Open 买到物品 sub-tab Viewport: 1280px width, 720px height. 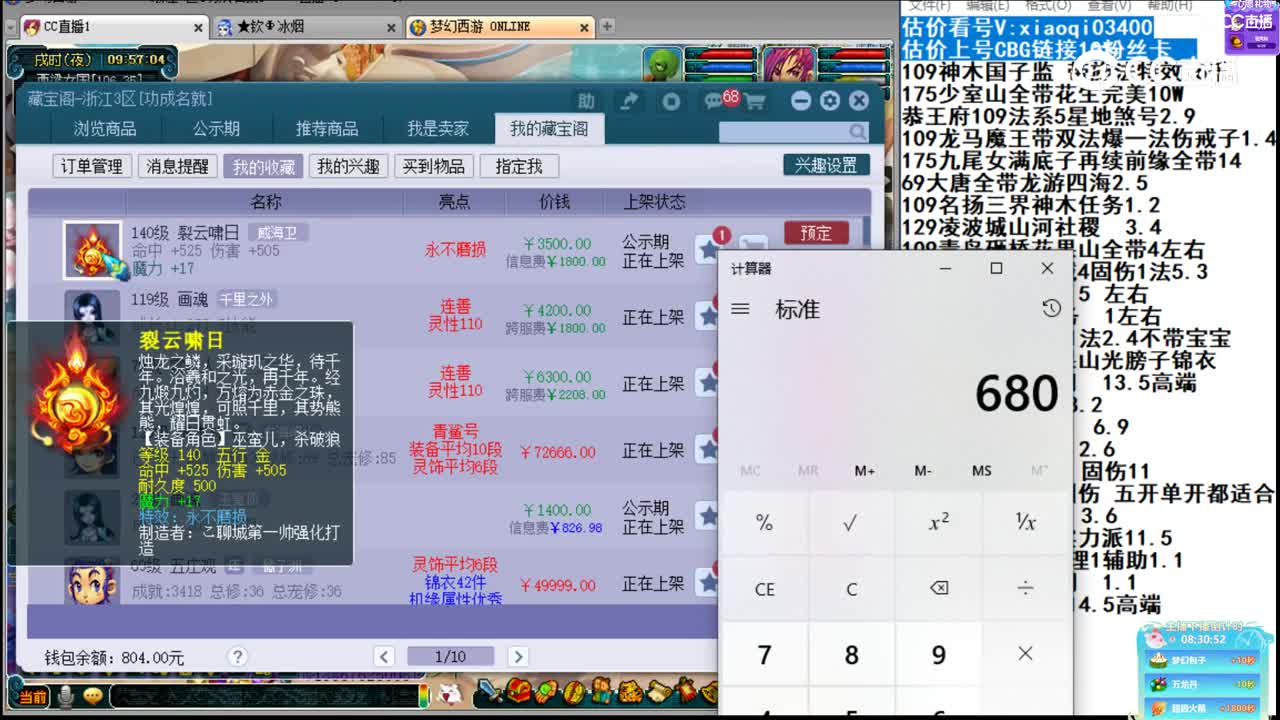point(434,166)
